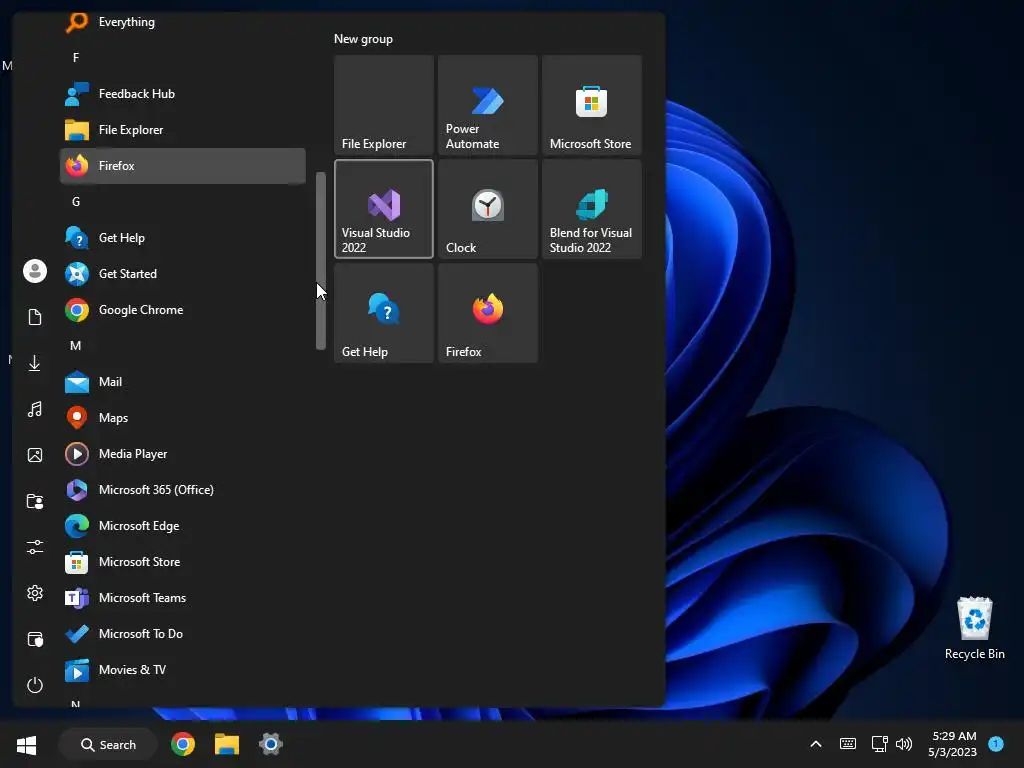Open Media Player from the list

(183, 453)
